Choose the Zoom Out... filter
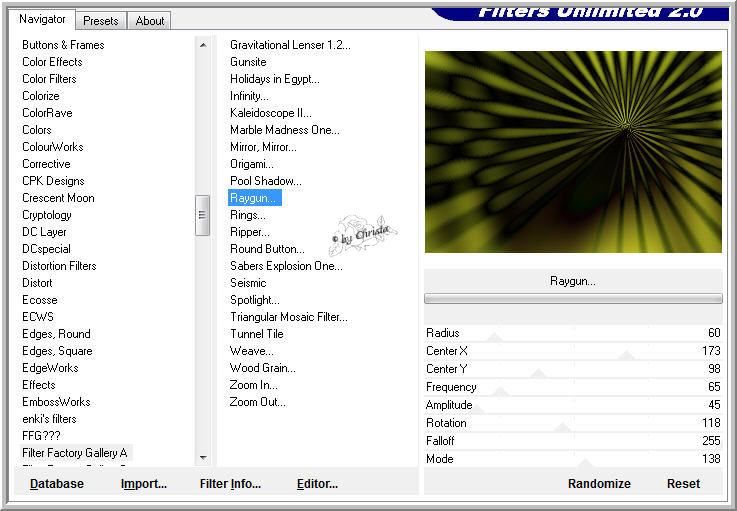The width and height of the screenshot is (737, 511). click(x=257, y=402)
